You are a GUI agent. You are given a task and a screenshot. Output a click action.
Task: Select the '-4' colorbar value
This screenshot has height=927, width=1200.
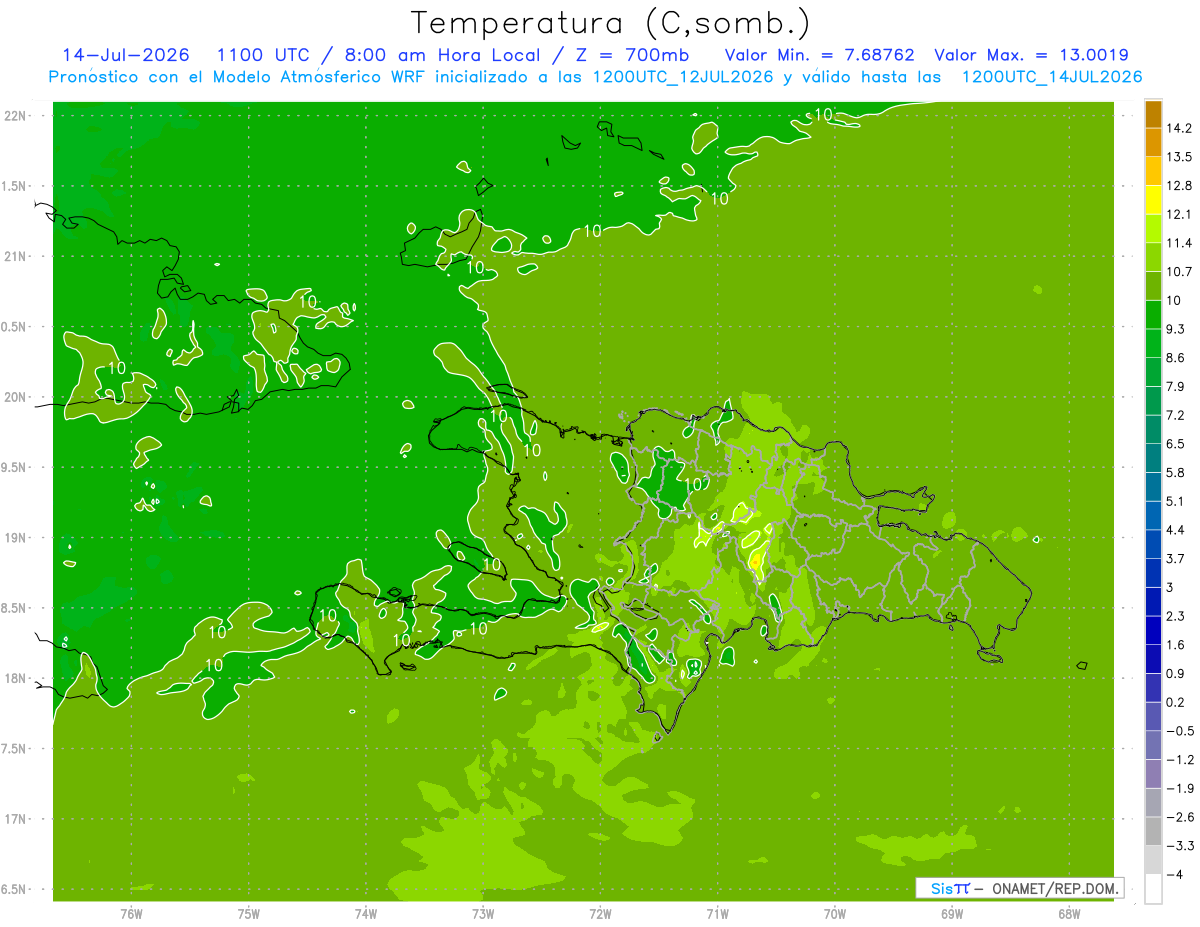click(x=1174, y=875)
